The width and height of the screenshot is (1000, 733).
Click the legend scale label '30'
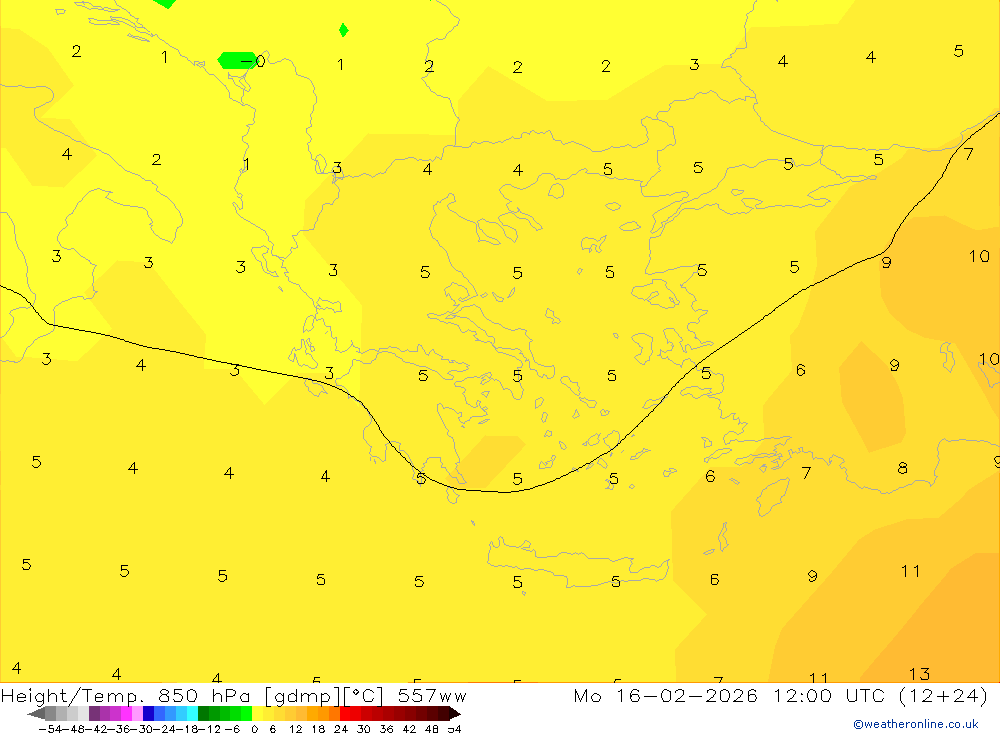pyautogui.click(x=364, y=729)
